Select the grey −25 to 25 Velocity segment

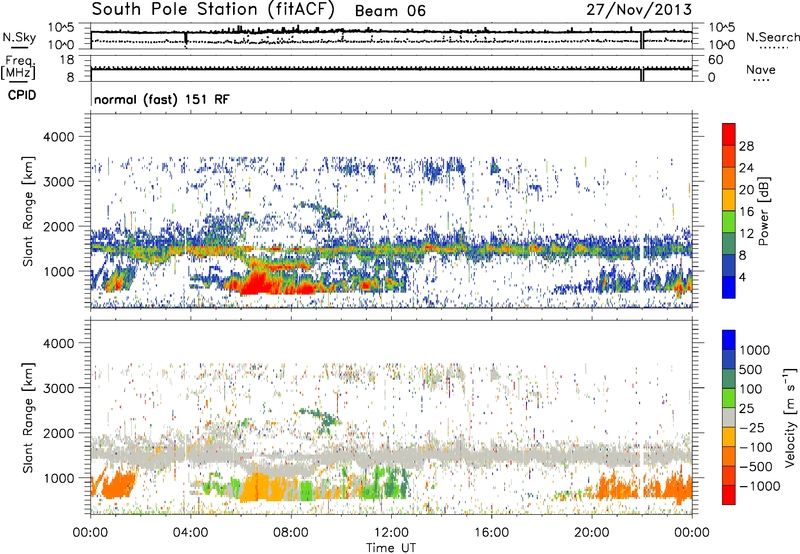(729, 417)
